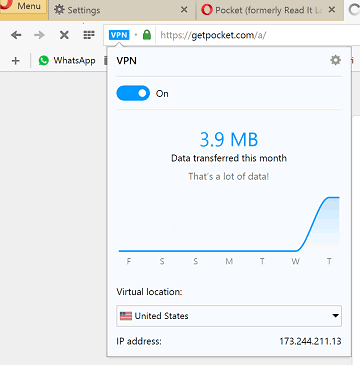This screenshot has height=365, width=360.
Task: Stop loading the page
Action: point(64,35)
